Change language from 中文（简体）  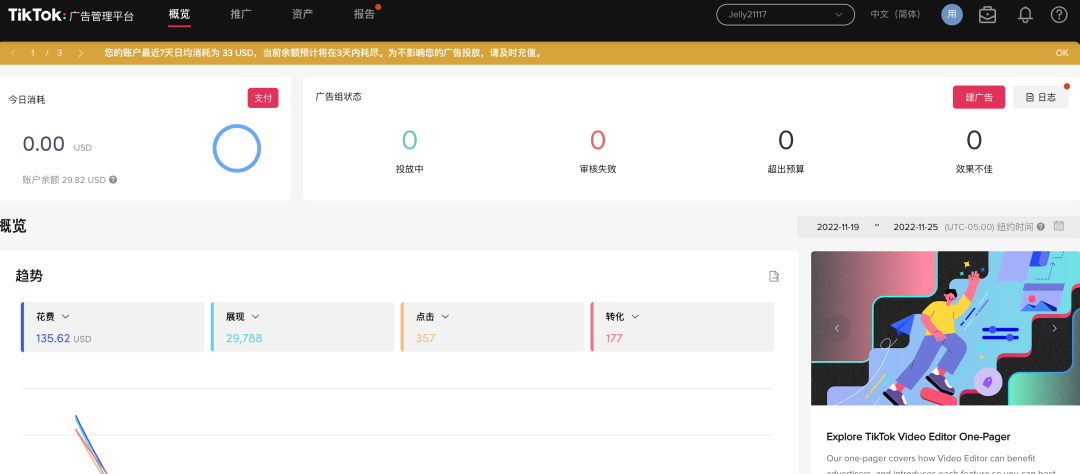[895, 14]
